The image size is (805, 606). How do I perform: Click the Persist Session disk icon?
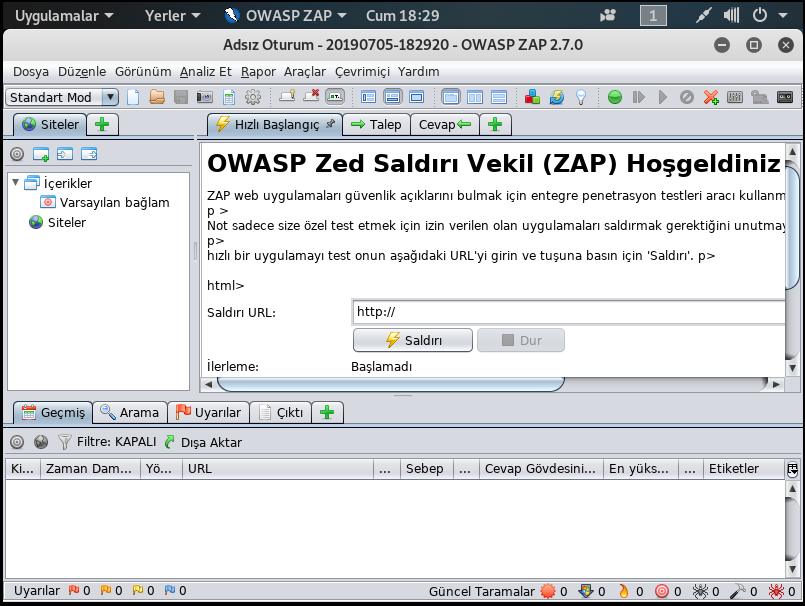181,97
